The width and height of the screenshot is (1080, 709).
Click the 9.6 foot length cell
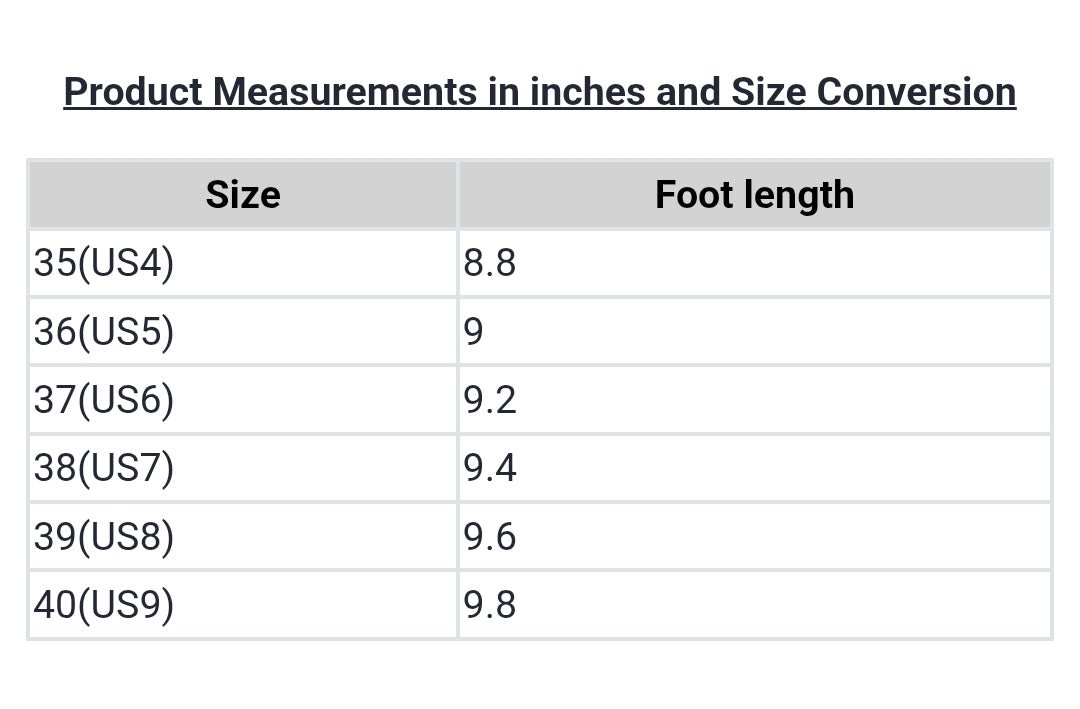click(x=490, y=537)
